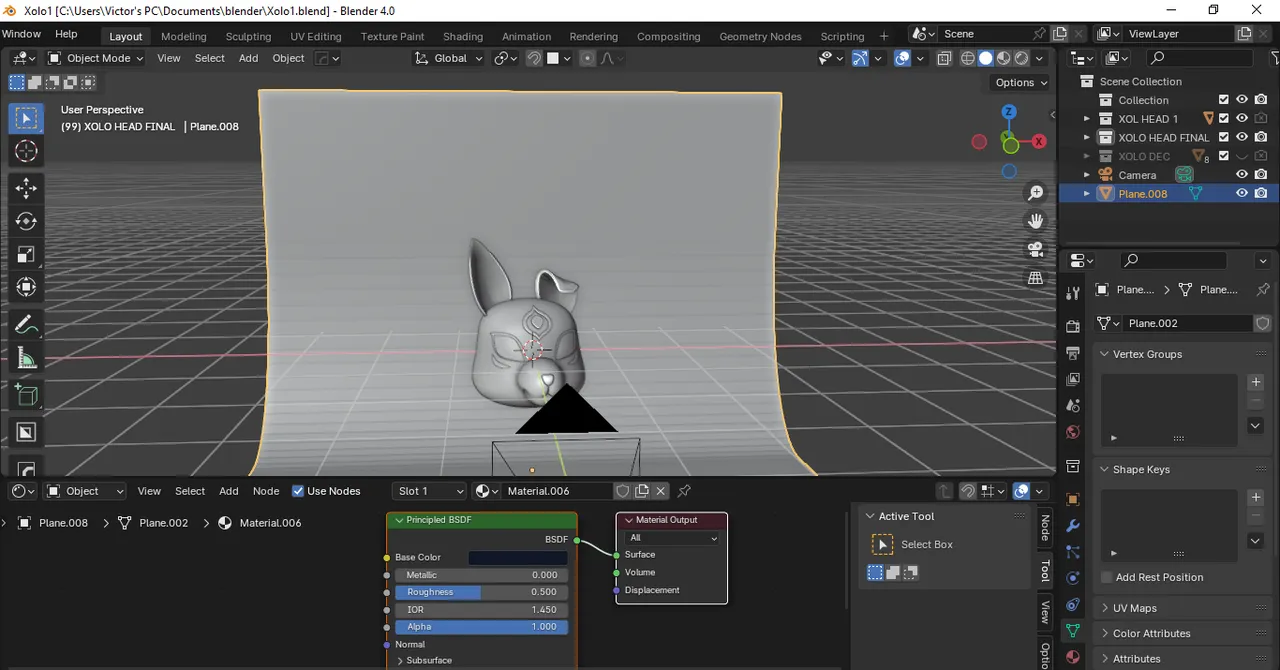
Task: Switch to the Sculpting workspace tab
Action: 248,36
